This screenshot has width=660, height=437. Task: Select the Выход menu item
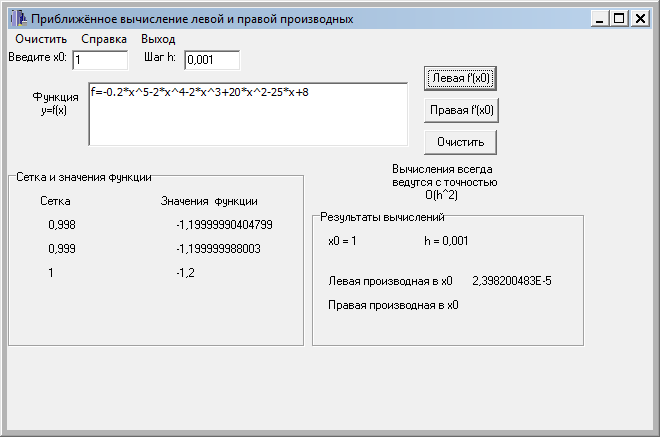point(158,39)
